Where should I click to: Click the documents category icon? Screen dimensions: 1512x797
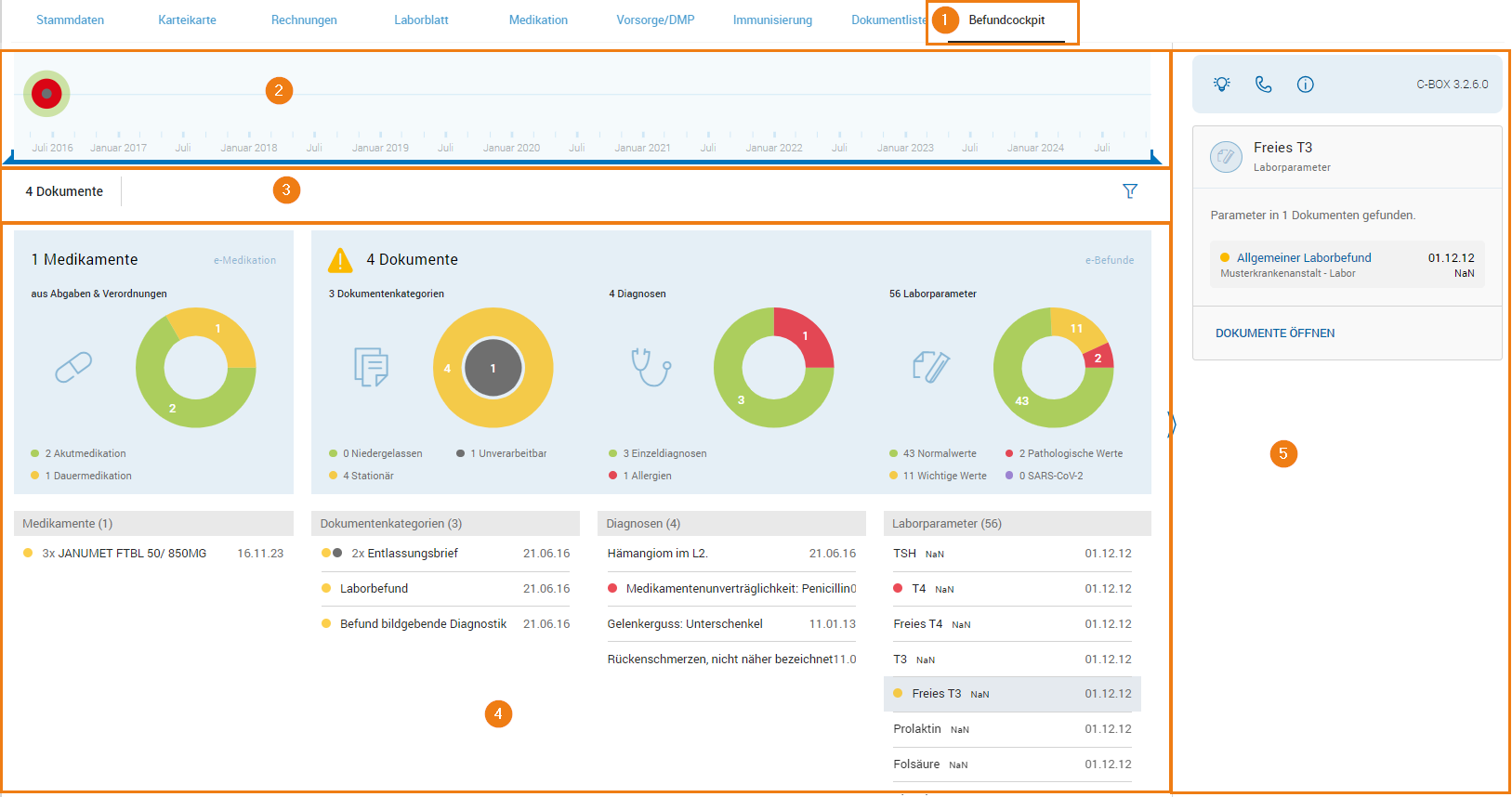point(371,367)
